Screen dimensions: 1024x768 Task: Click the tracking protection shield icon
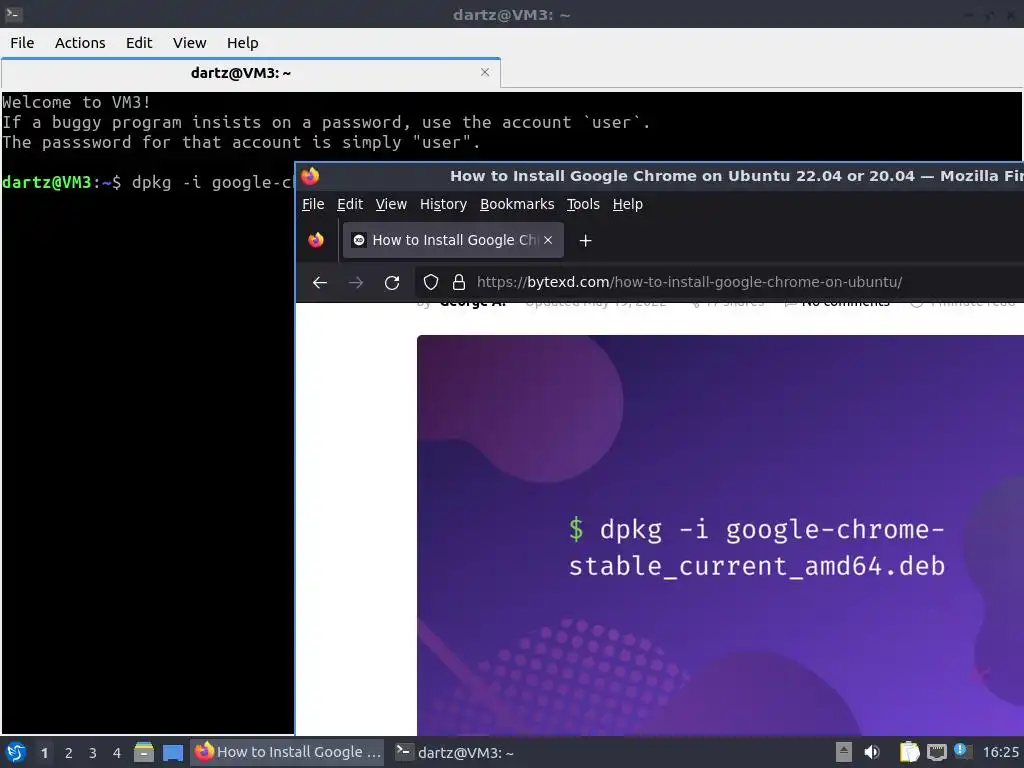430,282
